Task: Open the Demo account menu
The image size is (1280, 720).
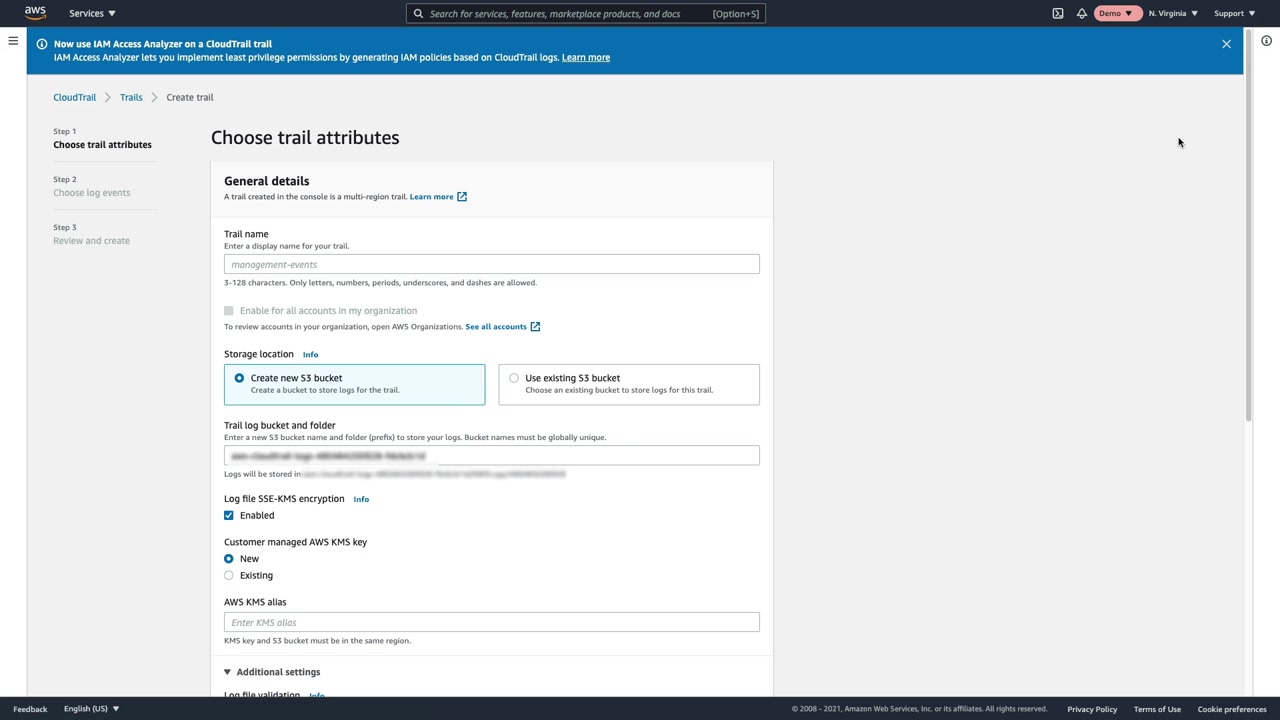Action: tap(1116, 13)
